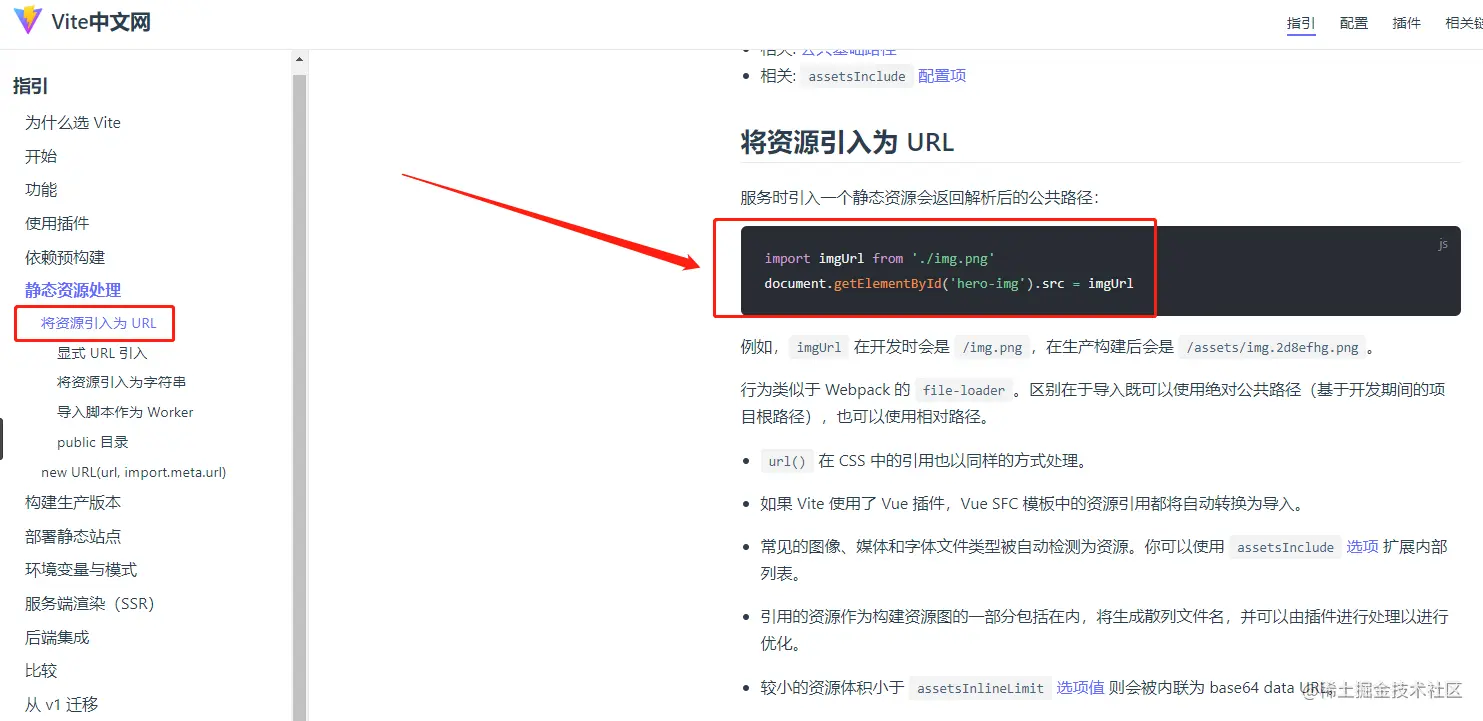1483x721 pixels.
Task: Click the file-loader inline code
Action: 964,390
